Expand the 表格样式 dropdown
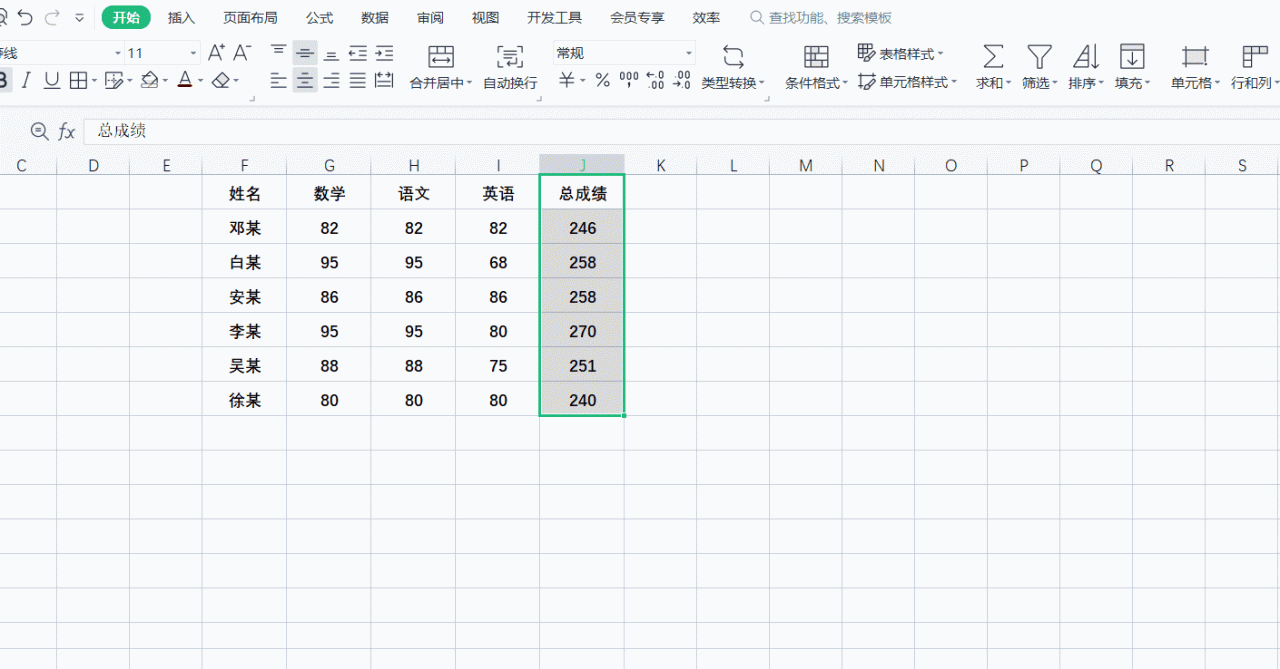Screen dimensions: 1280x669 [x=941, y=54]
